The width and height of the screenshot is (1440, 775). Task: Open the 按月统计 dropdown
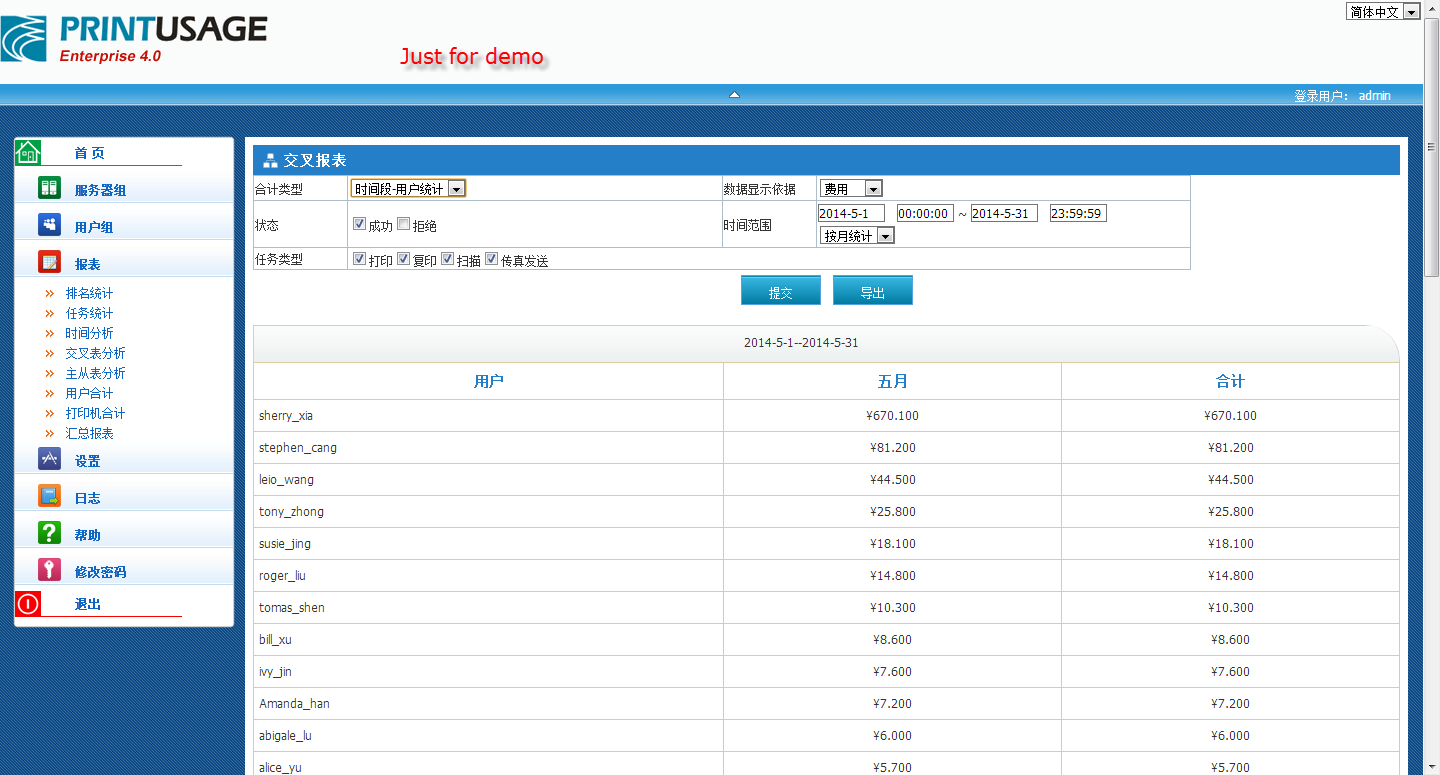[x=857, y=236]
